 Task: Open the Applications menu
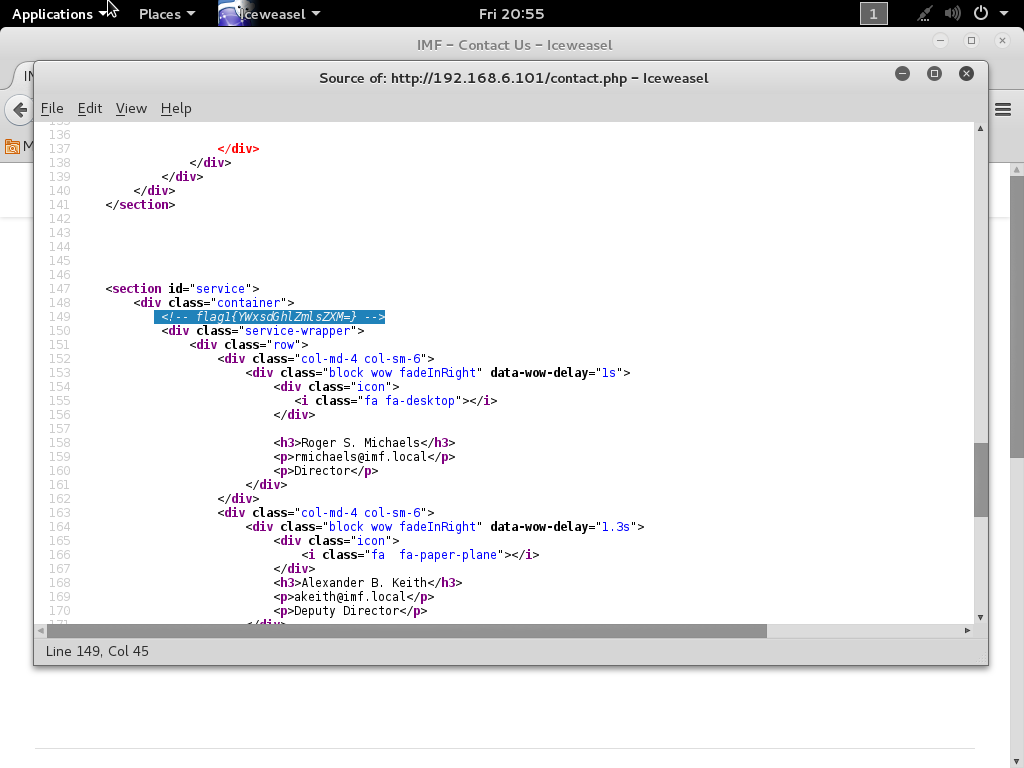[x=54, y=14]
